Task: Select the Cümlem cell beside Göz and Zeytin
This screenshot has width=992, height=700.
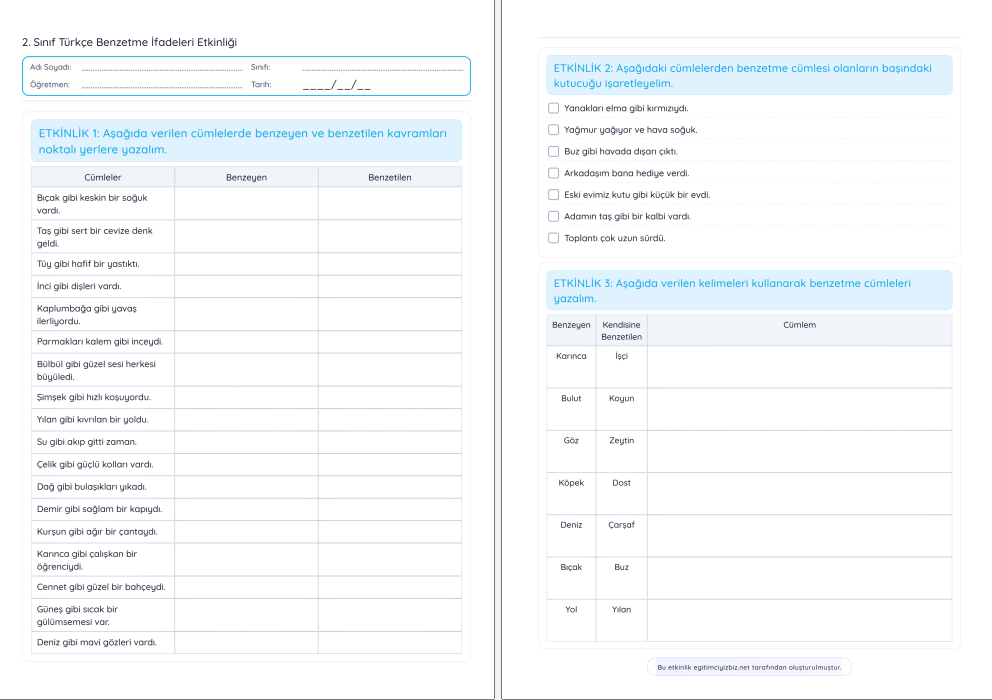Action: (799, 451)
